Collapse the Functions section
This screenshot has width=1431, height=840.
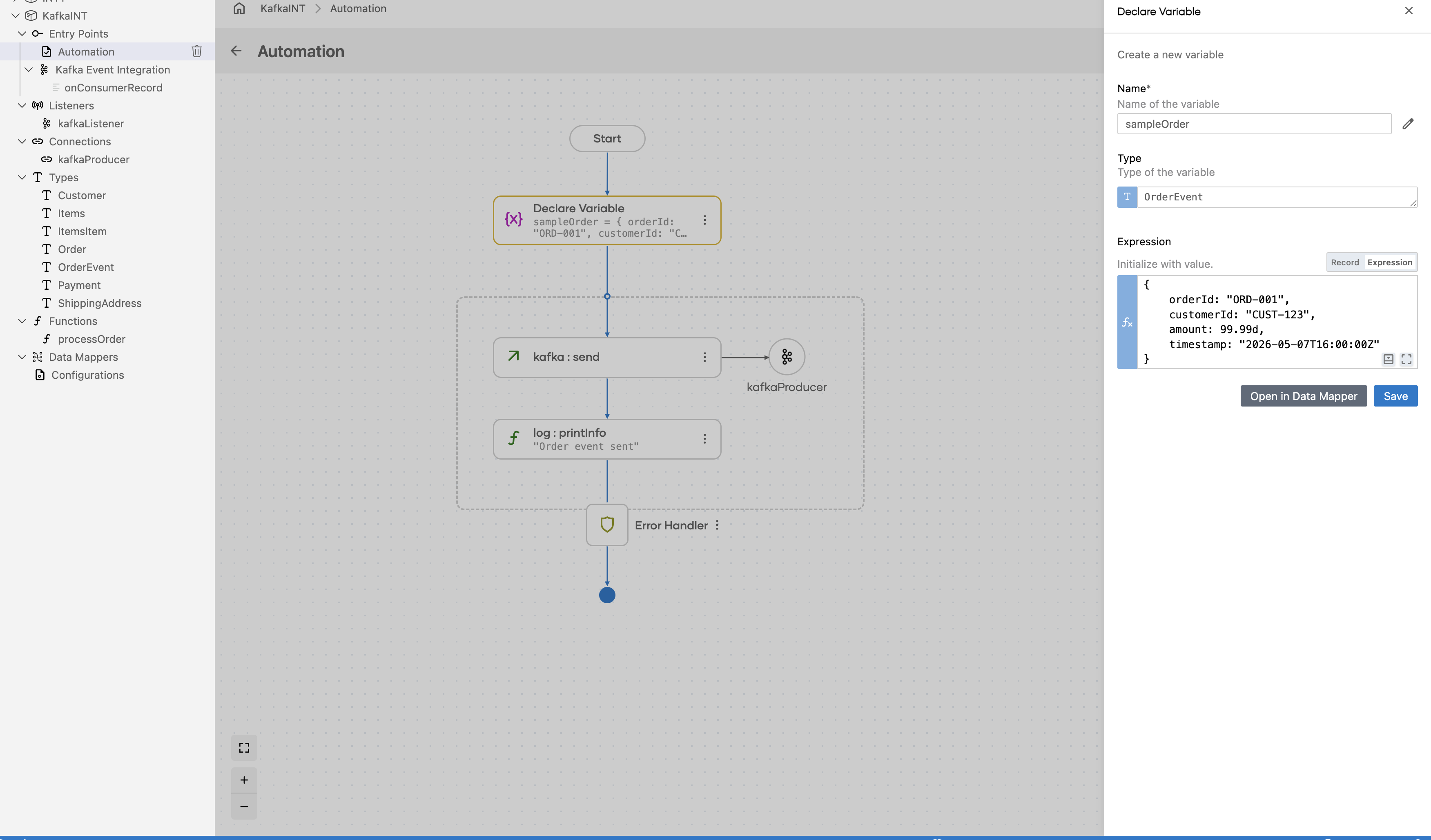point(22,321)
